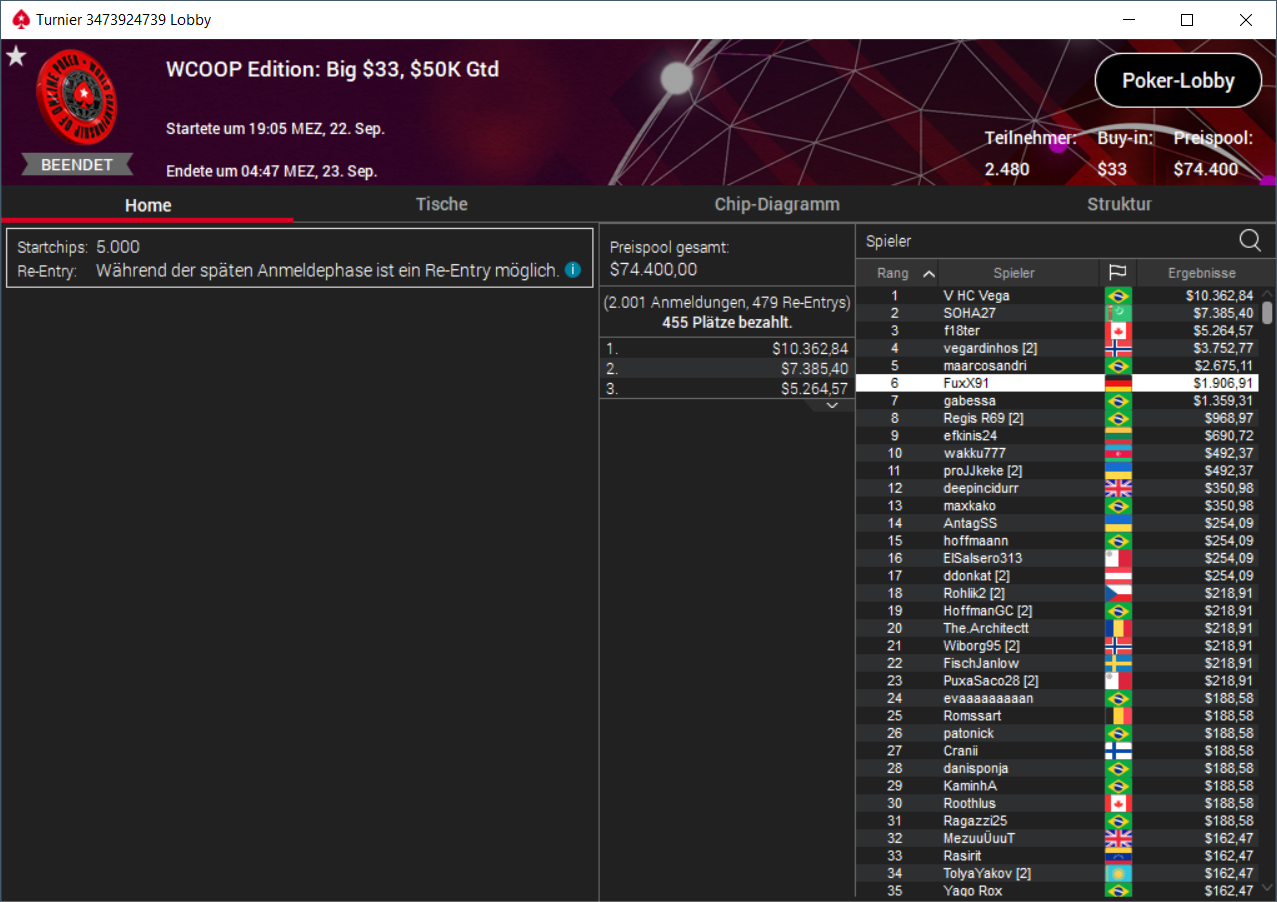Screen dimensions: 1277x902
Task: Open the Poker-Lobby button
Action: 1178,81
